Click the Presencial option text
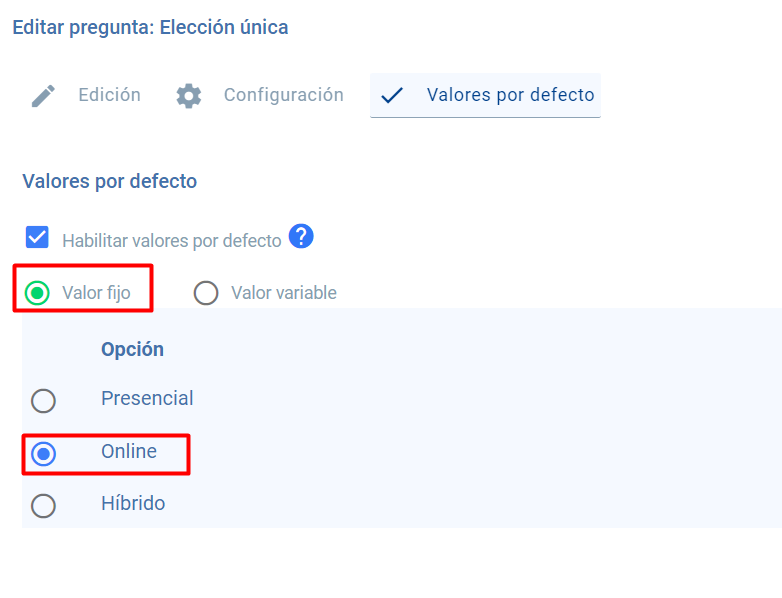Screen dimensions: 782x598 click(x=147, y=398)
